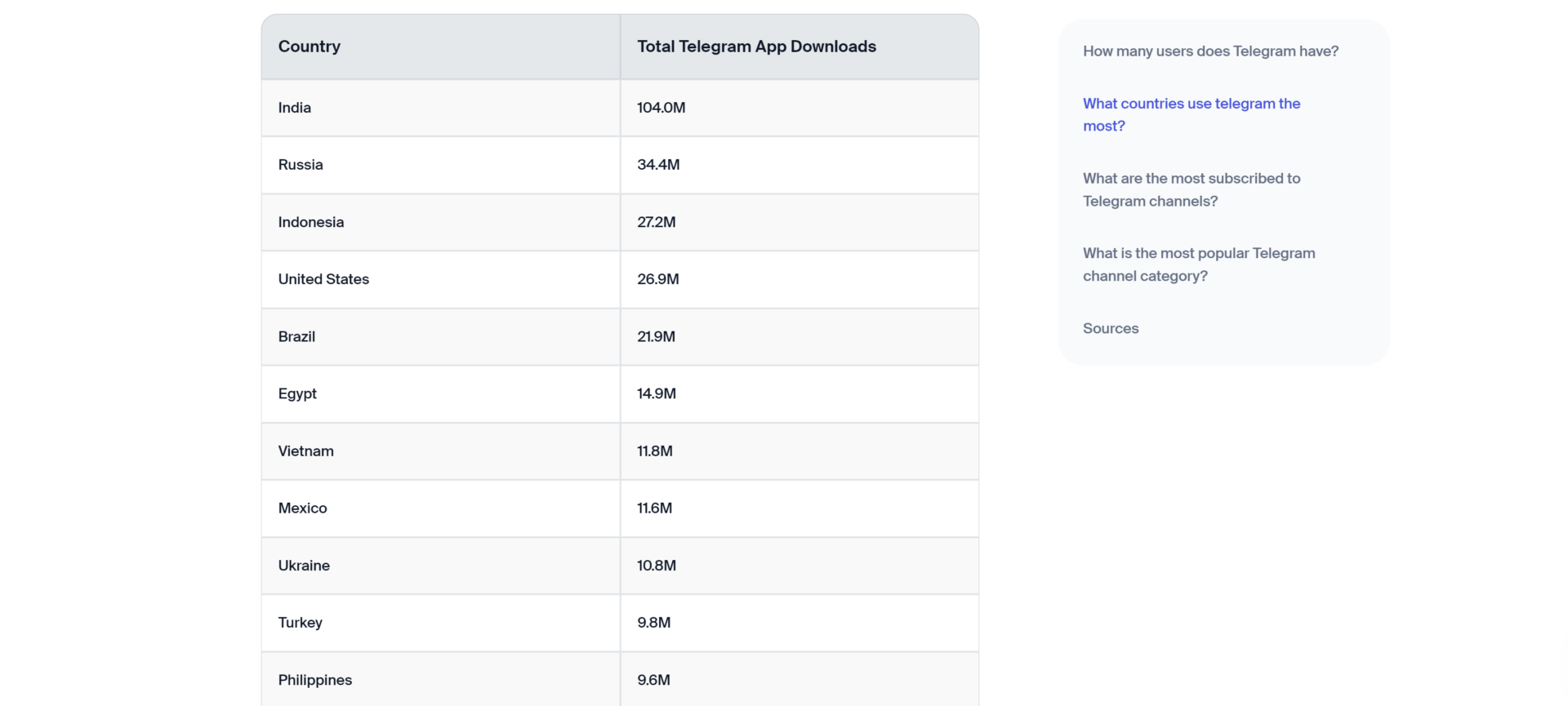Click the United States table cell
The height and width of the screenshot is (706, 1568).
[323, 279]
